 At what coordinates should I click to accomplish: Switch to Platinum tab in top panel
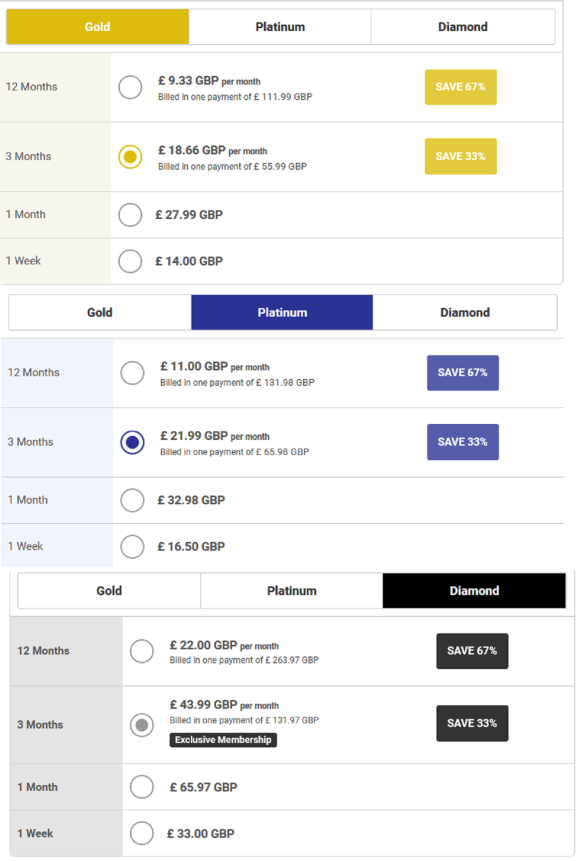(x=280, y=26)
